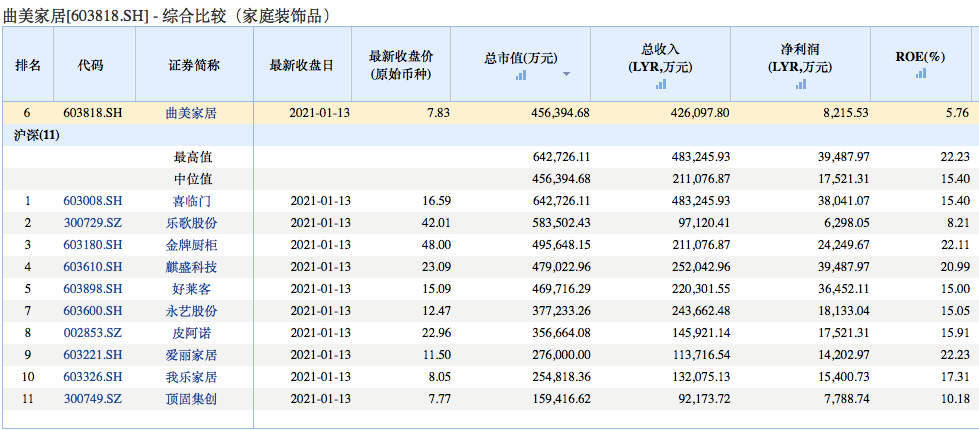Image resolution: width=979 pixels, height=430 pixels.
Task: Click the security name 乐歌股份
Action: (x=194, y=223)
